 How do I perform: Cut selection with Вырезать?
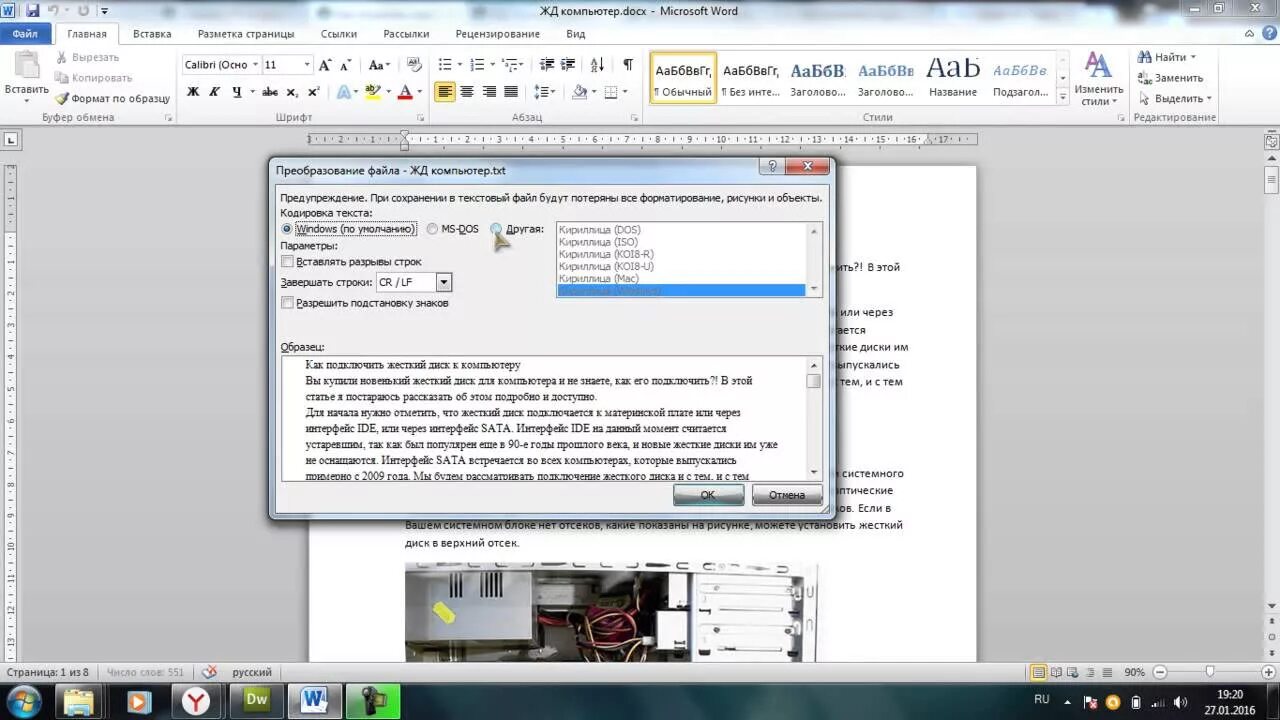tap(87, 57)
